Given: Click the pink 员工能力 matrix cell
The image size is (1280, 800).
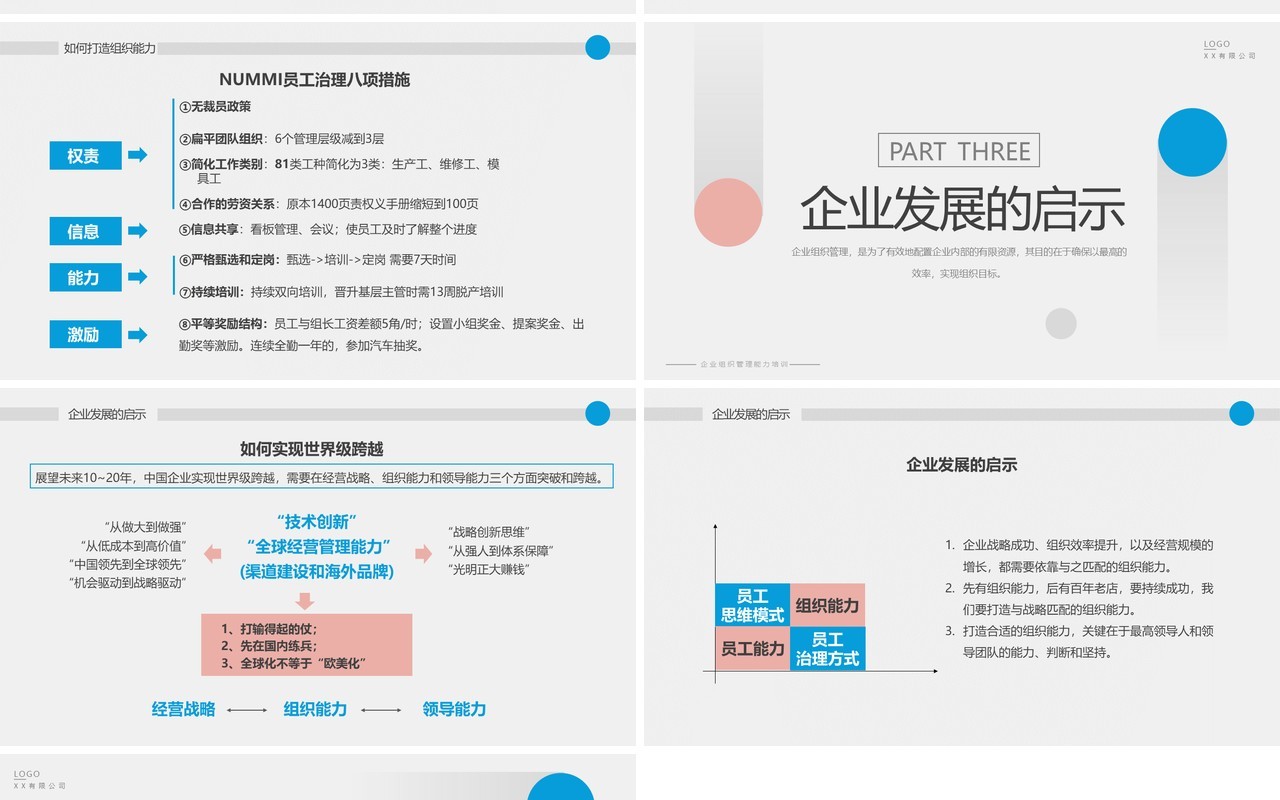Looking at the screenshot, I should (x=752, y=648).
